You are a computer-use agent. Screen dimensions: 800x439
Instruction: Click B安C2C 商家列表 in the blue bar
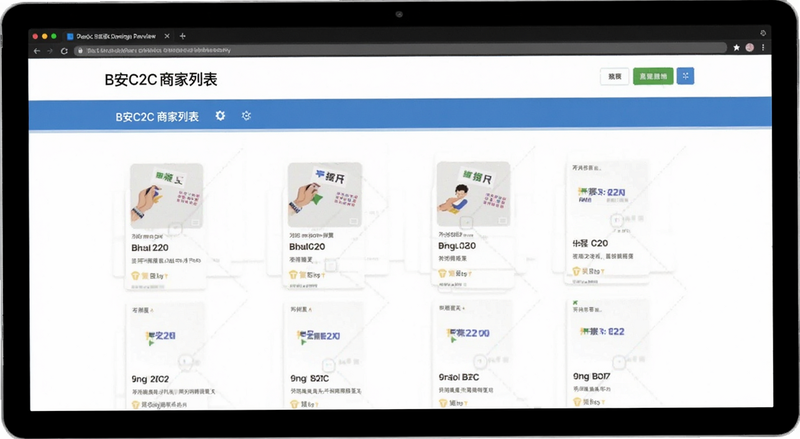(x=157, y=116)
